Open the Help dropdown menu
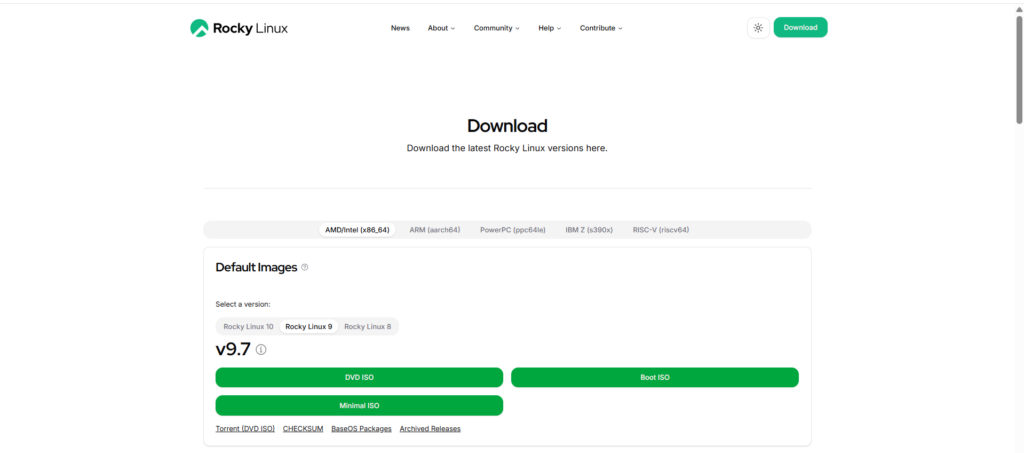Image resolution: width=1024 pixels, height=453 pixels. [x=549, y=28]
